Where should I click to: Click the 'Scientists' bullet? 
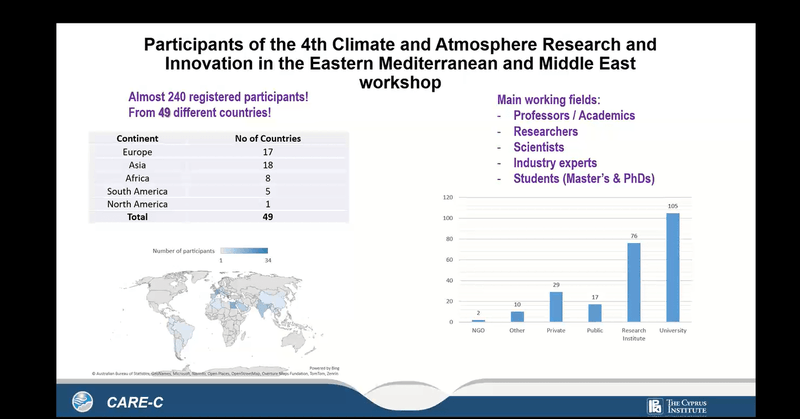[x=539, y=147]
